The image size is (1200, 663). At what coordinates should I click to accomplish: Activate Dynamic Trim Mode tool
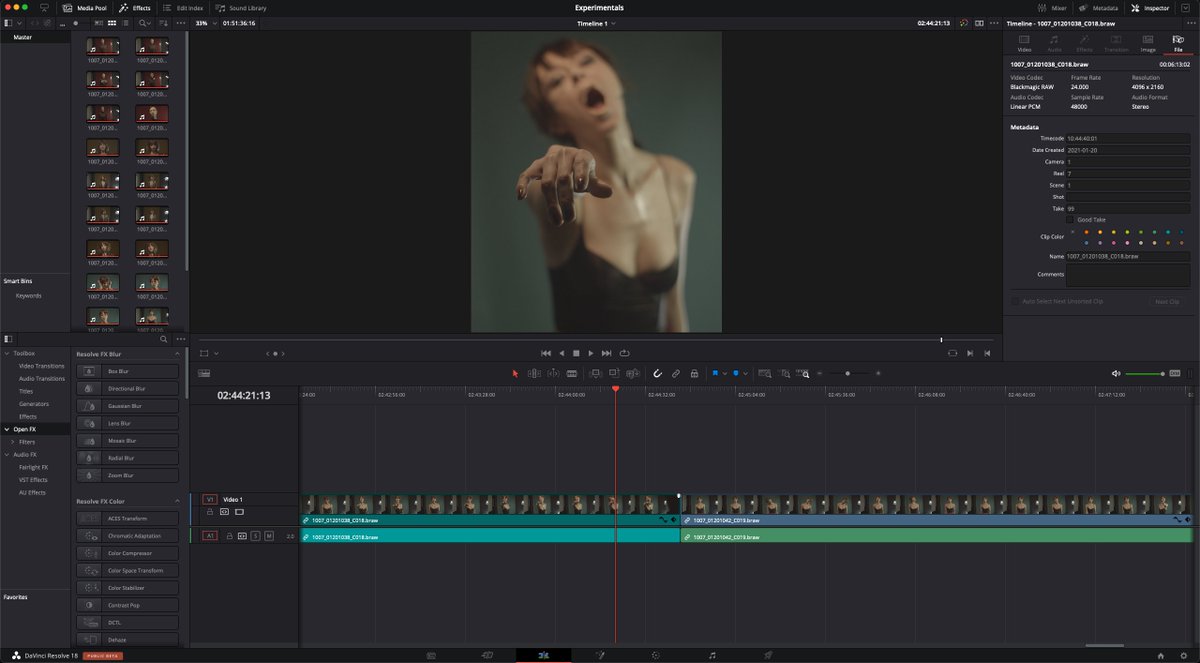pyautogui.click(x=553, y=373)
